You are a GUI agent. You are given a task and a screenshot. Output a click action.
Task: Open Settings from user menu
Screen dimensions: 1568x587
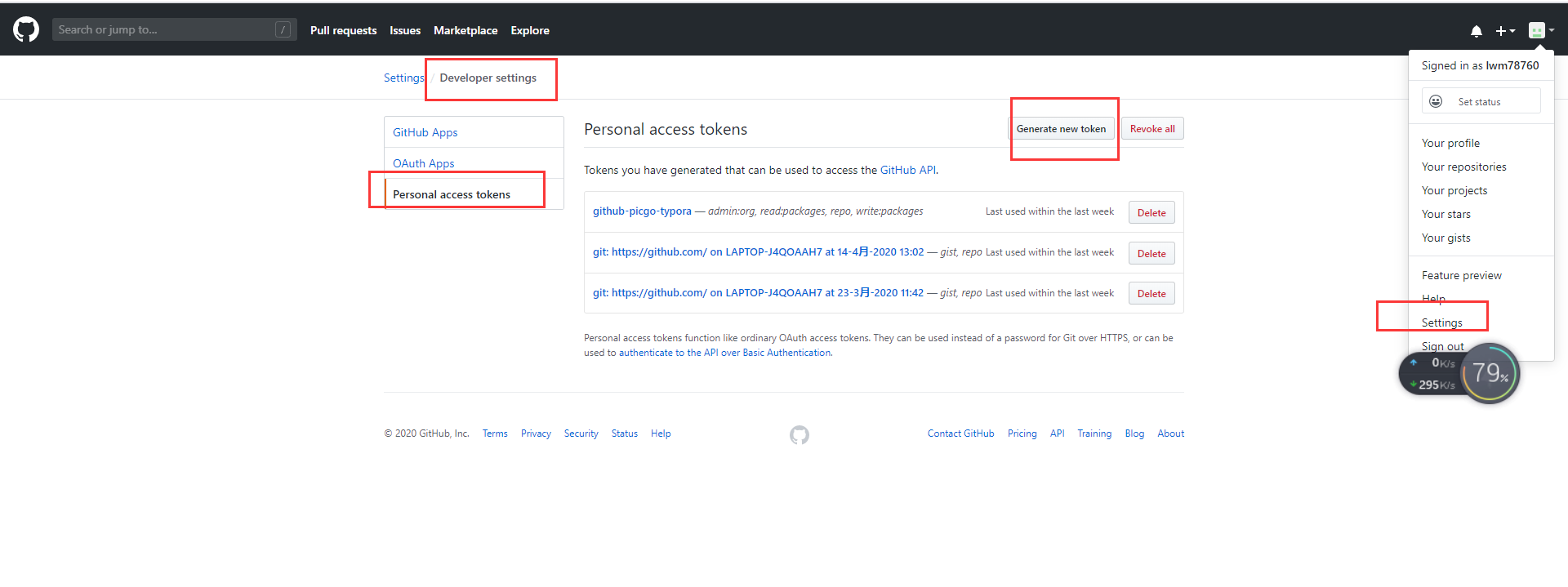tap(1442, 322)
